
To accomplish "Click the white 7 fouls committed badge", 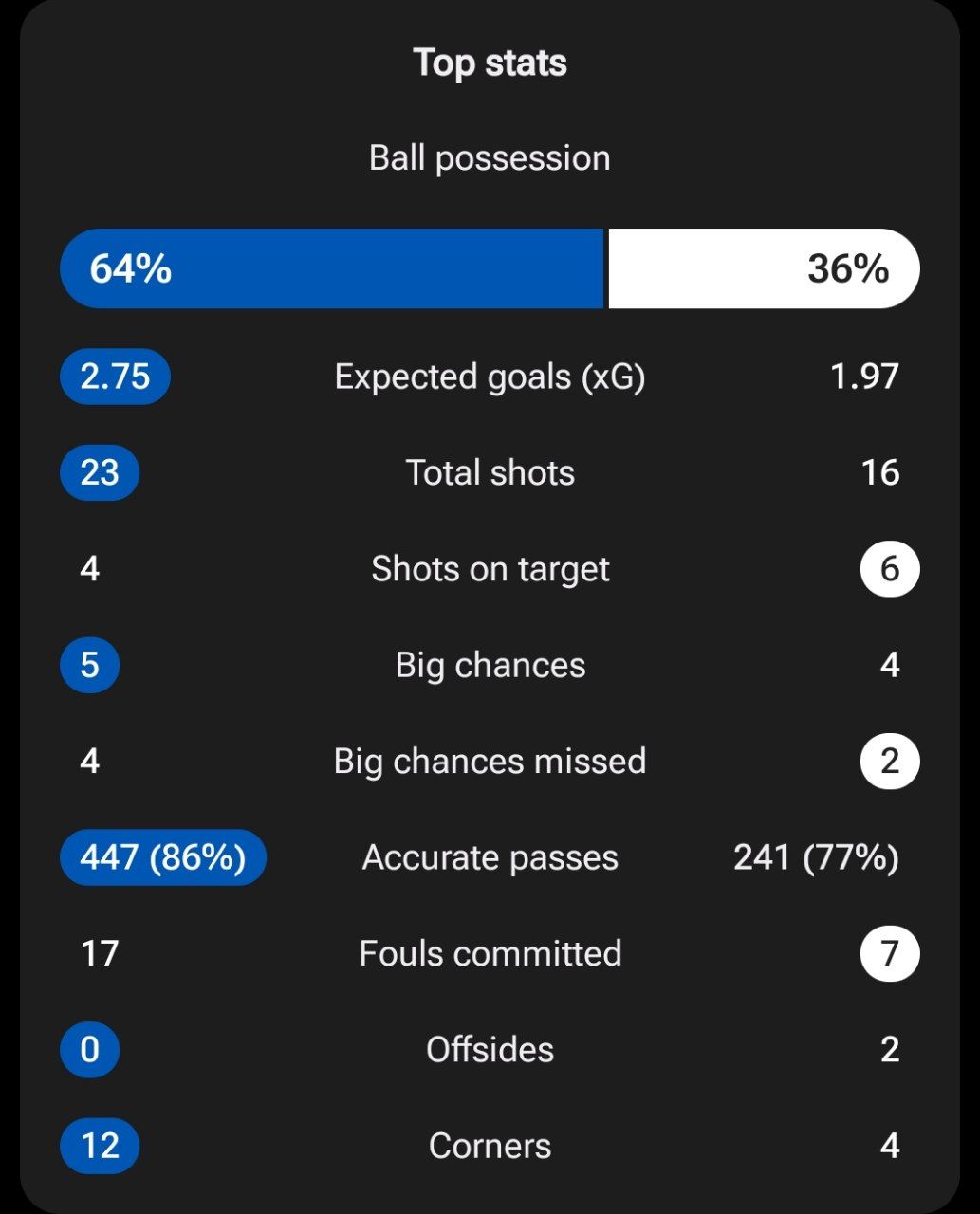I will pyautogui.click(x=889, y=953).
